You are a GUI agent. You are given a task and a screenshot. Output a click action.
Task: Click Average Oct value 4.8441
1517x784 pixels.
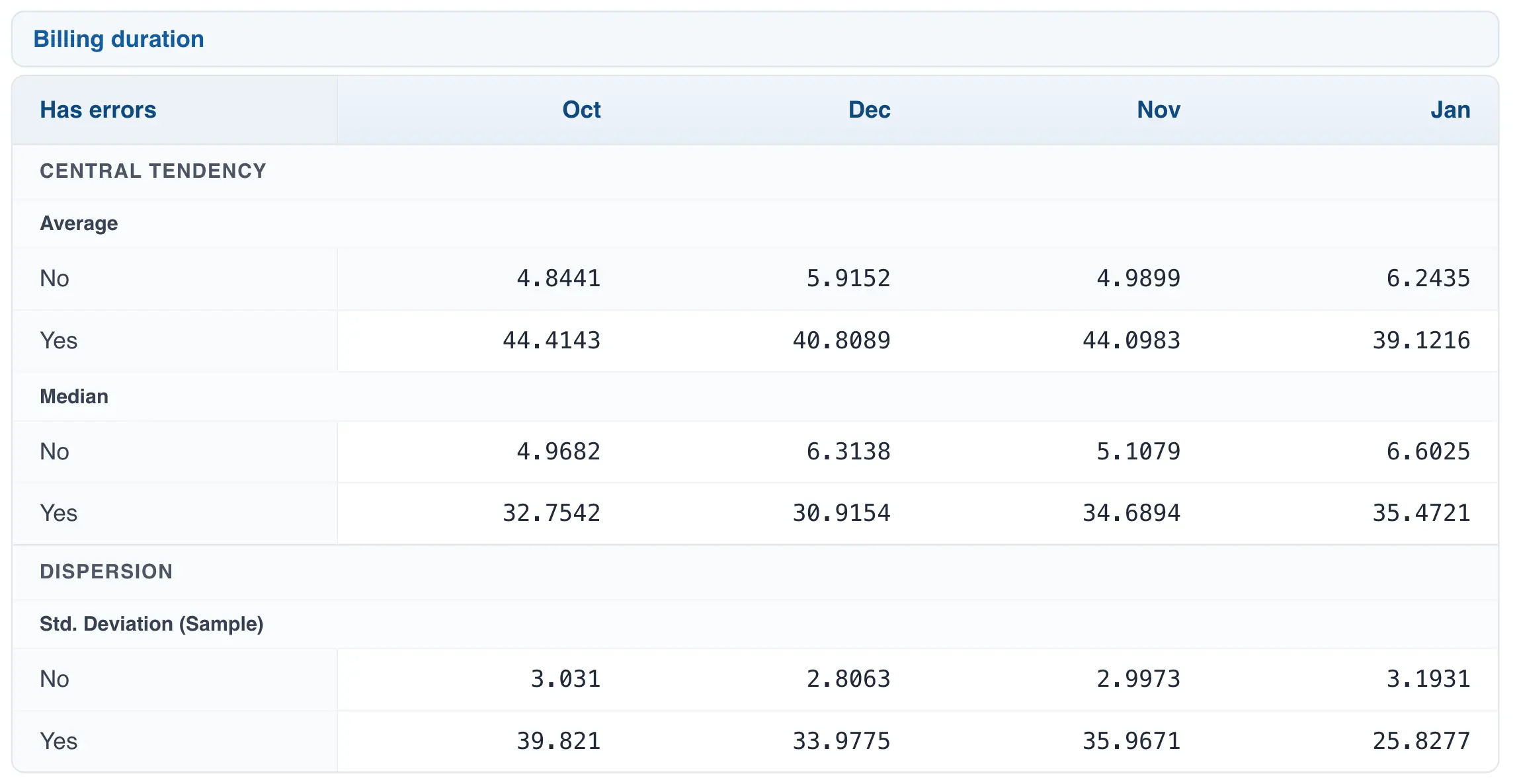559,278
